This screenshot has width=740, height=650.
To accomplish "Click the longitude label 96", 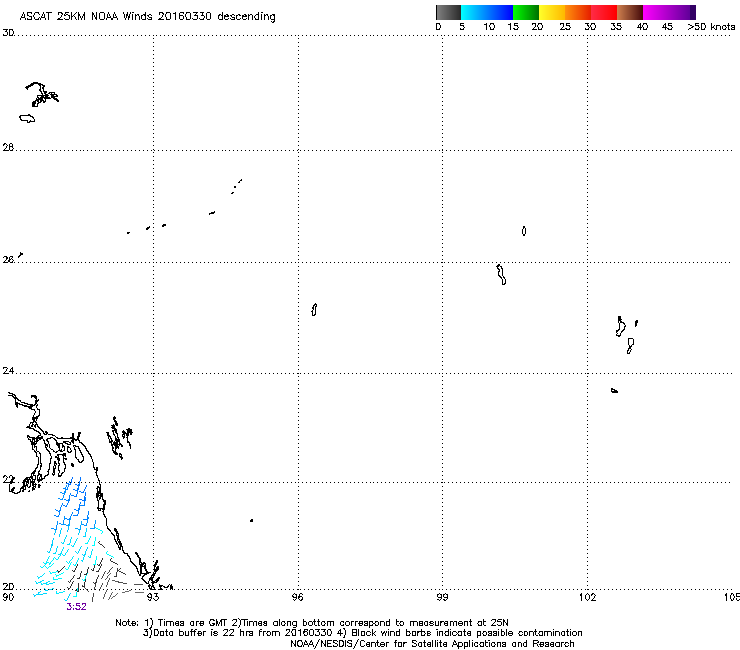I will tap(297, 597).
